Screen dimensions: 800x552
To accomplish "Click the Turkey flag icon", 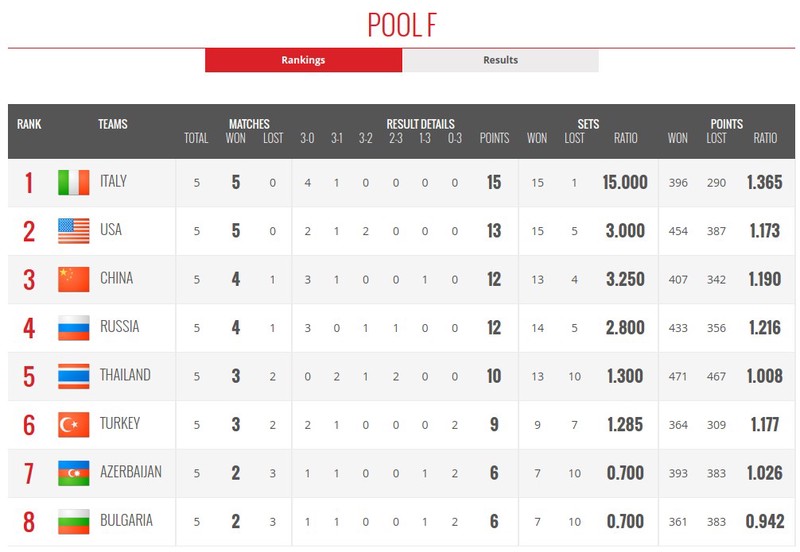I will 73,425.
